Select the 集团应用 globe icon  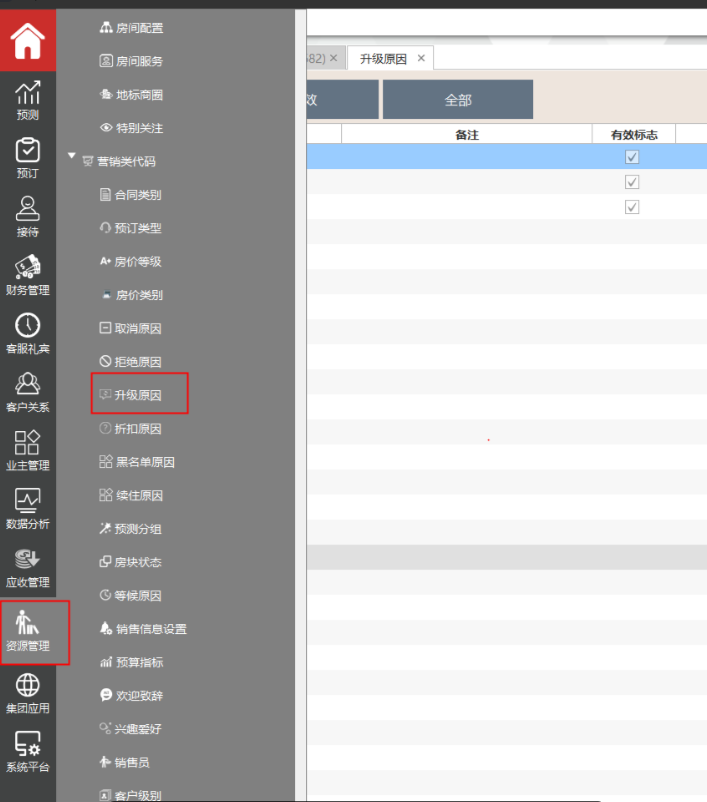[x=28, y=691]
